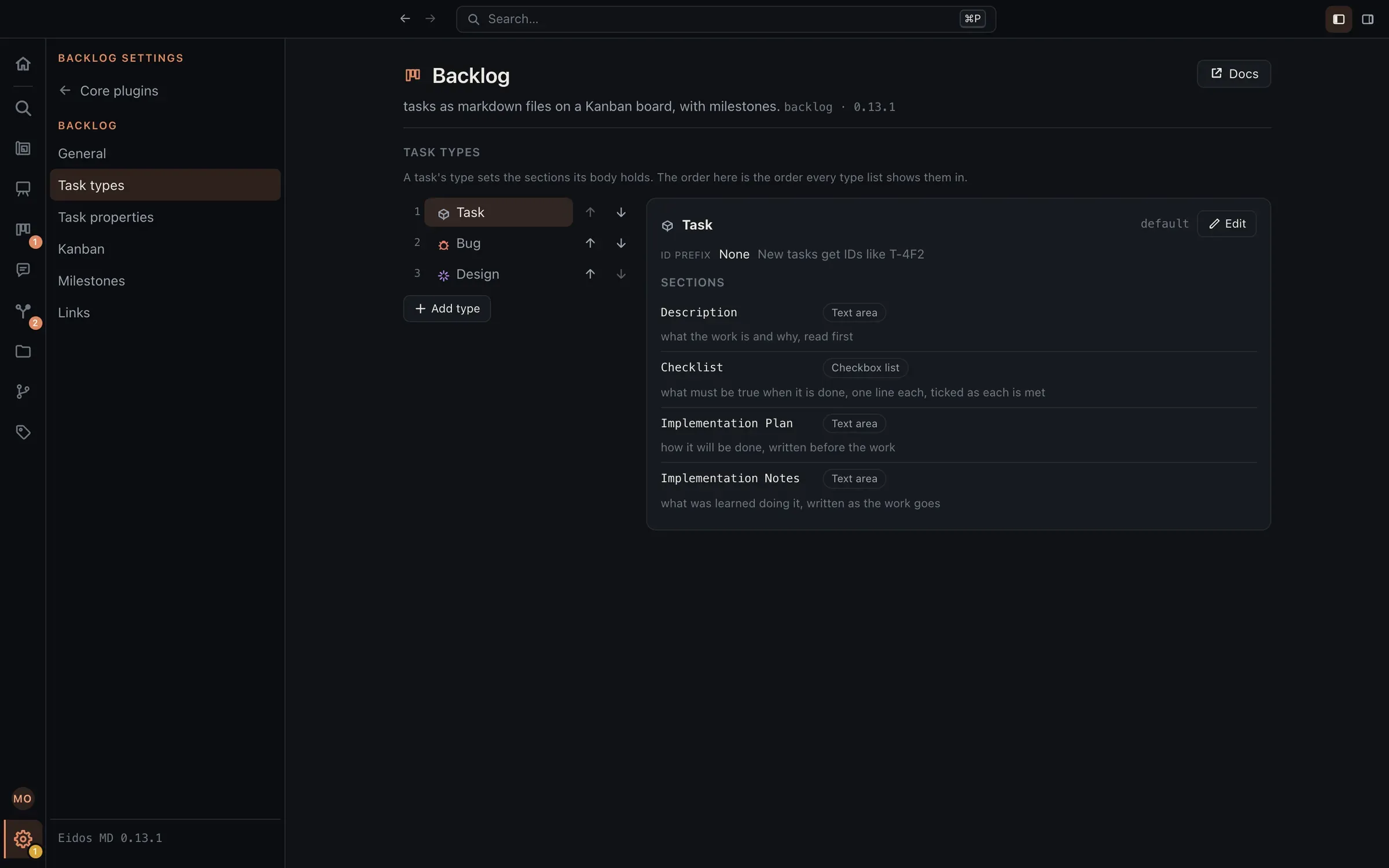Open the Kanban backlog sidebar icon
Viewport: 1389px width, 868px height.
click(x=23, y=230)
